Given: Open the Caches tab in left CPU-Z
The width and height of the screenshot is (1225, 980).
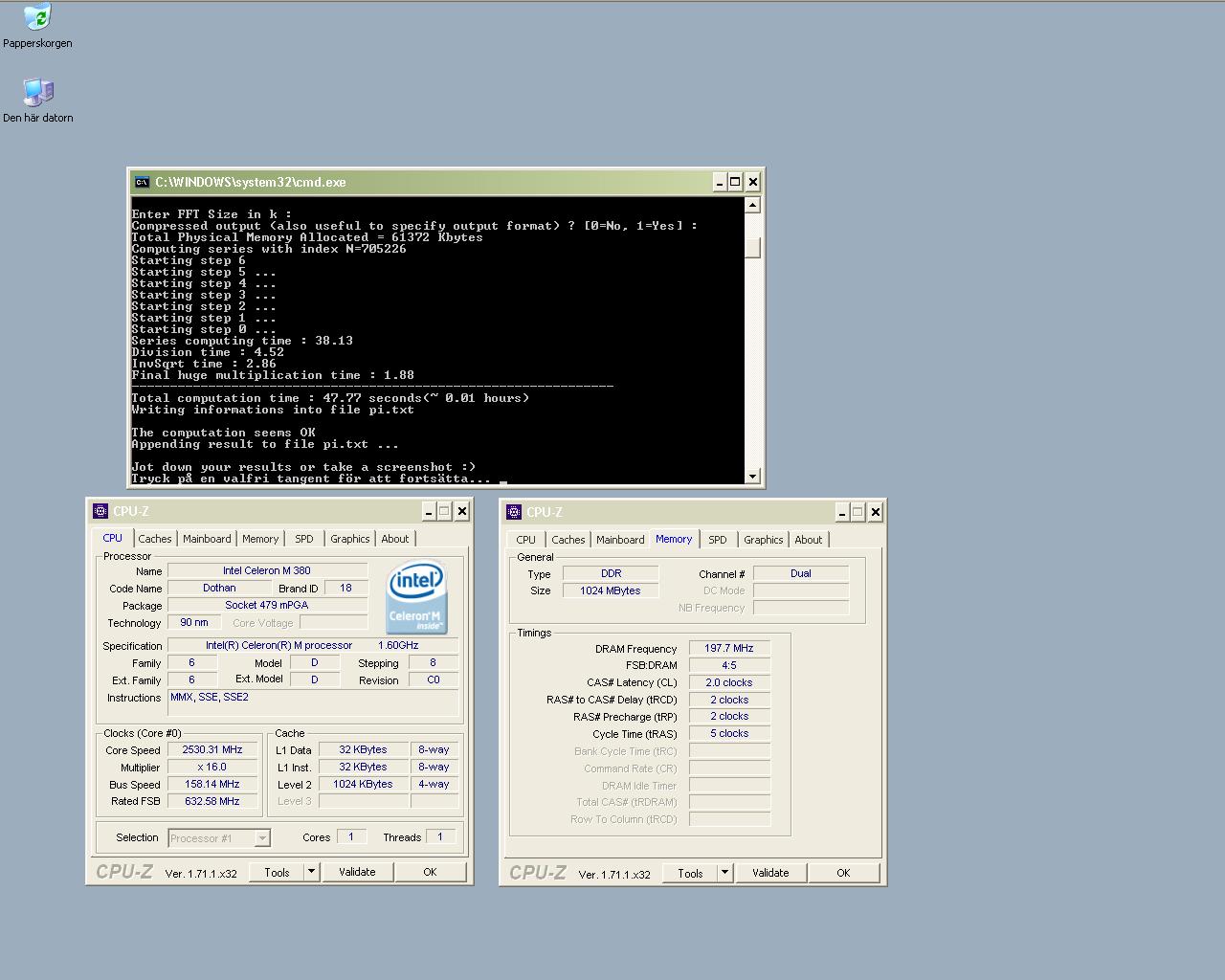Looking at the screenshot, I should pyautogui.click(x=155, y=539).
